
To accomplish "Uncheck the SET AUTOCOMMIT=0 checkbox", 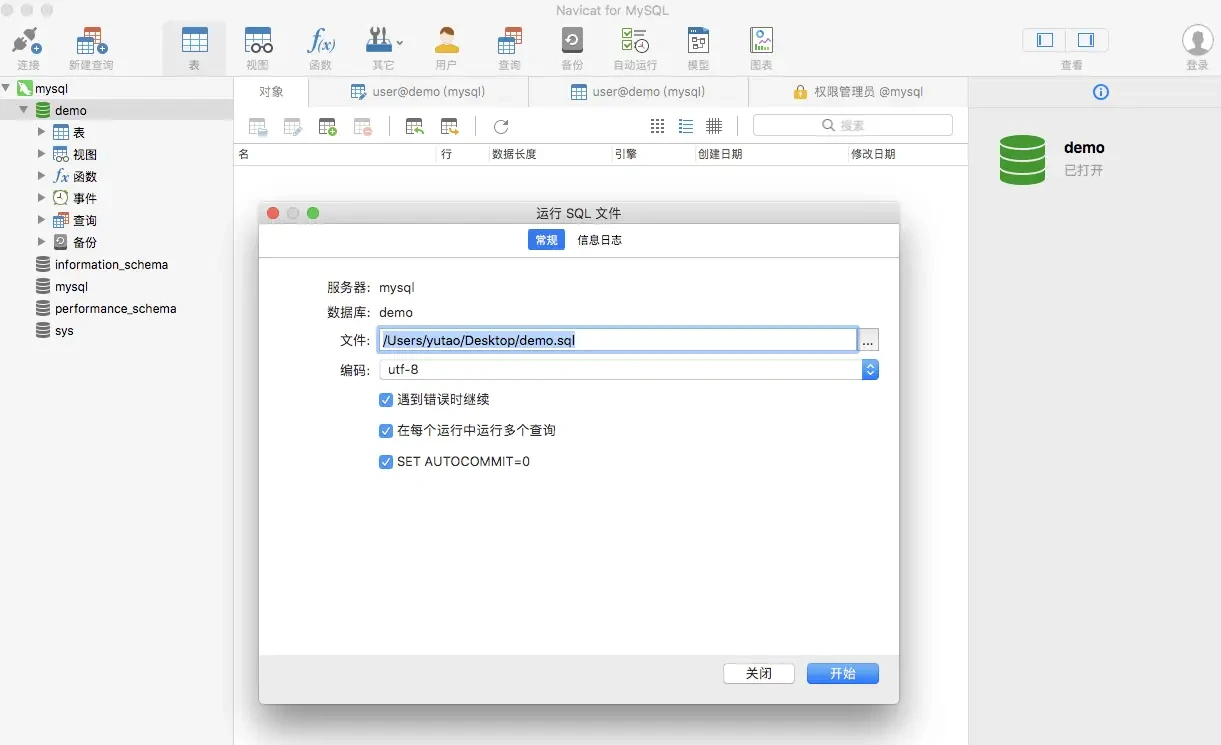I will [x=386, y=462].
